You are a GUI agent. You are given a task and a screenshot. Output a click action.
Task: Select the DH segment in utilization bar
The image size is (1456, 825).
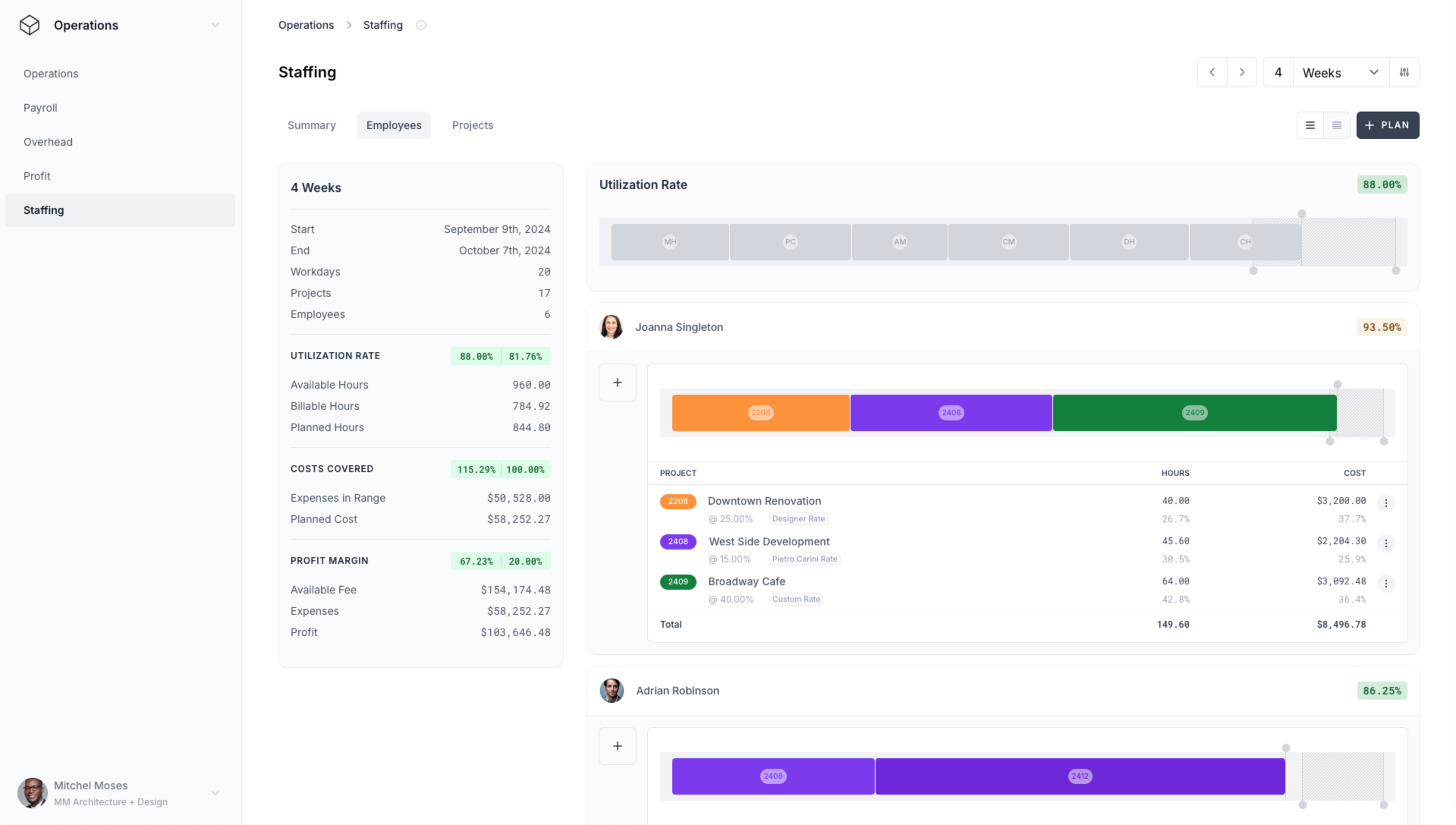click(x=1129, y=242)
